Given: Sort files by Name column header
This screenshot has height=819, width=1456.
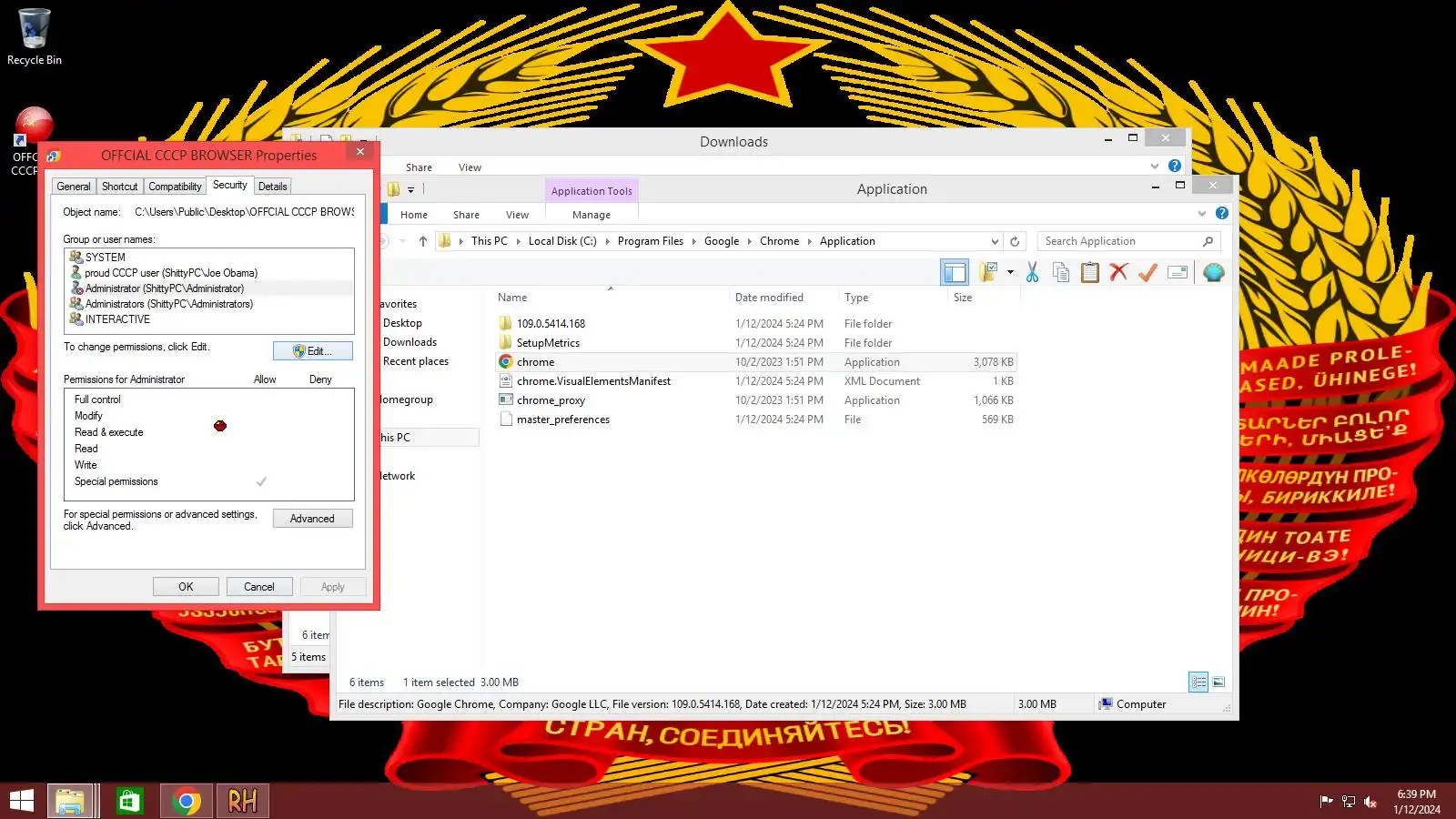Looking at the screenshot, I should tap(610, 298).
